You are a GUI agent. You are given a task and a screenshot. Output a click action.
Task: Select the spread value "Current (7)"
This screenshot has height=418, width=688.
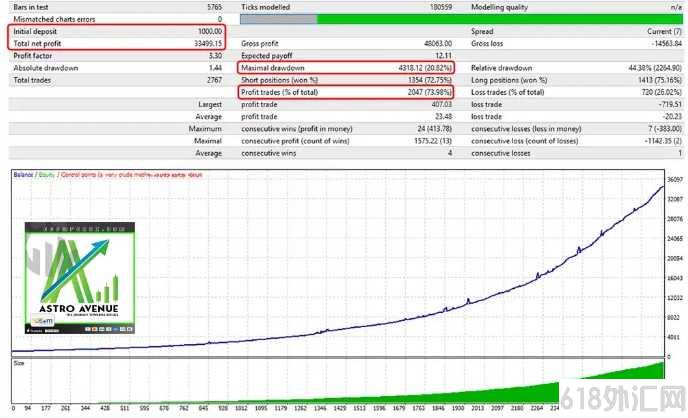coord(664,32)
